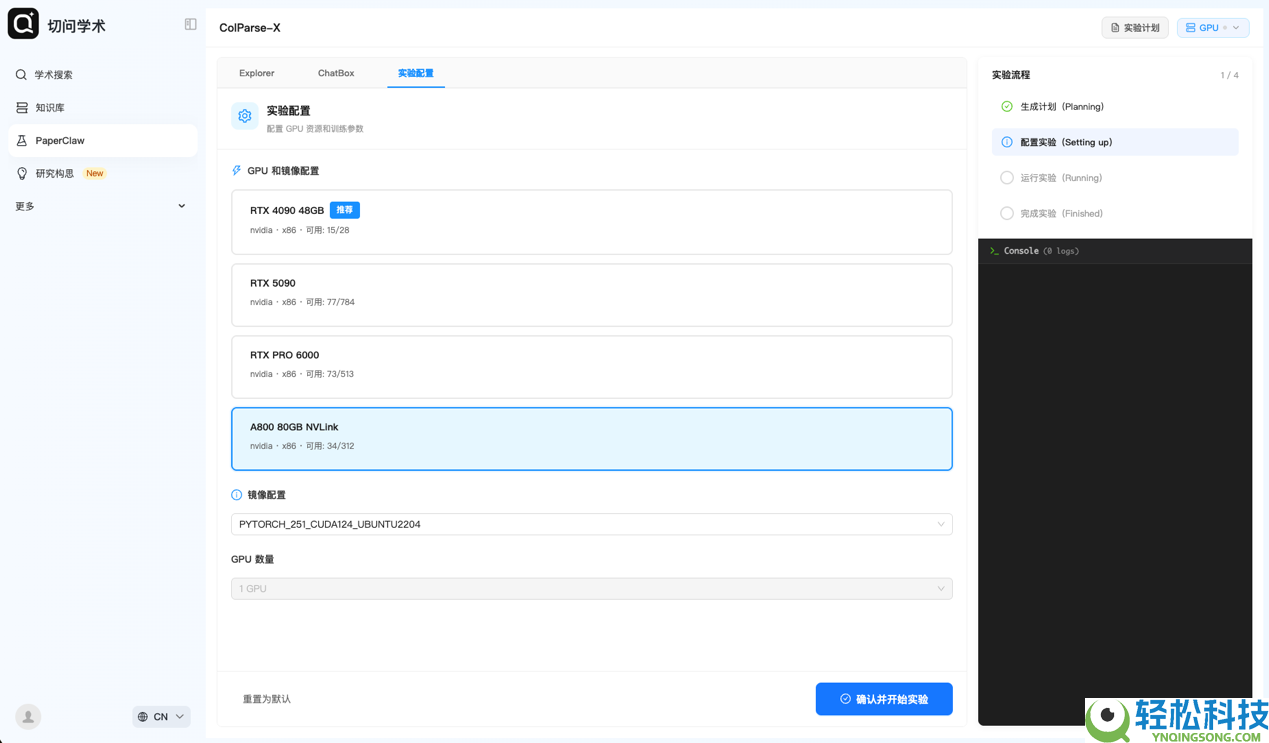Viewport: 1269px width, 743px height.
Task: Click the search magnifier icon in the sidebar
Action: [21, 75]
